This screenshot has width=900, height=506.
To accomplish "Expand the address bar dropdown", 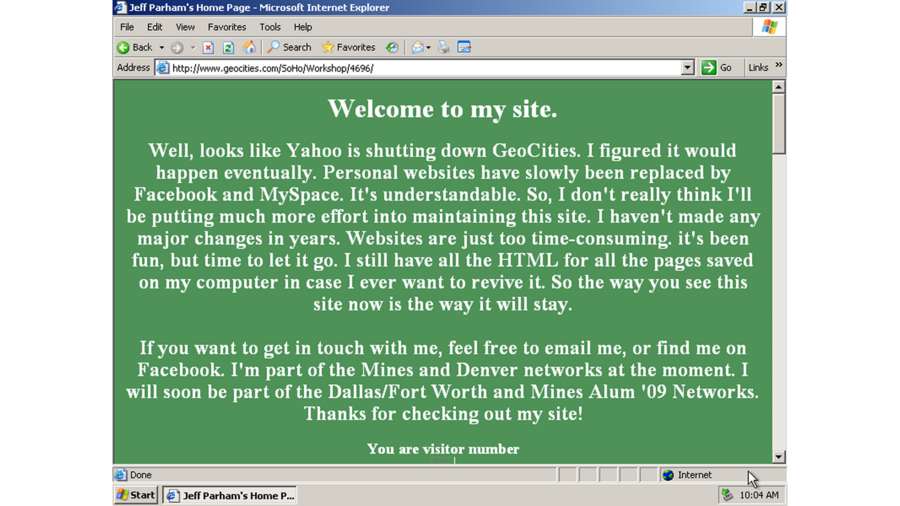I will (688, 68).
